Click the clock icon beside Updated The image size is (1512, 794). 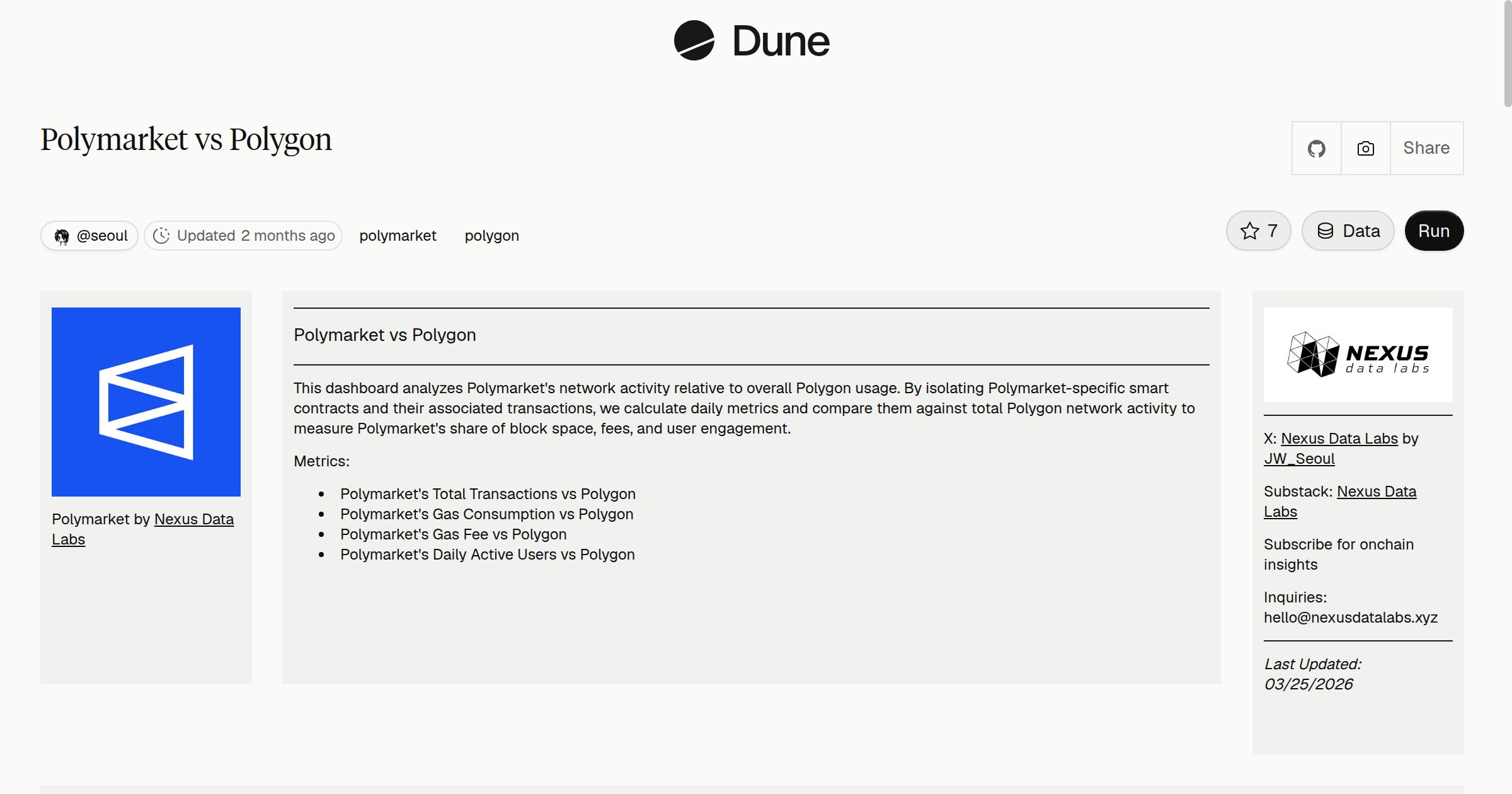161,236
